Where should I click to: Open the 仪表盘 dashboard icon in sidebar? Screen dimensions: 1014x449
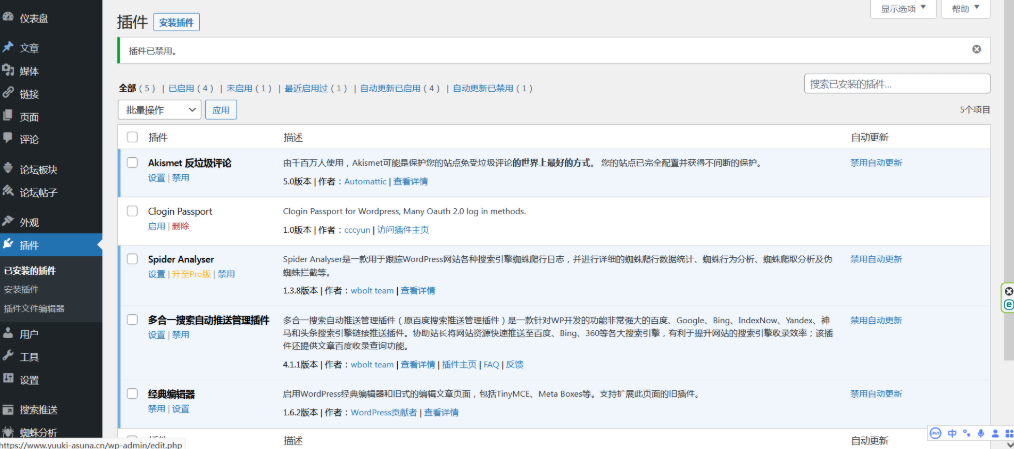point(8,19)
